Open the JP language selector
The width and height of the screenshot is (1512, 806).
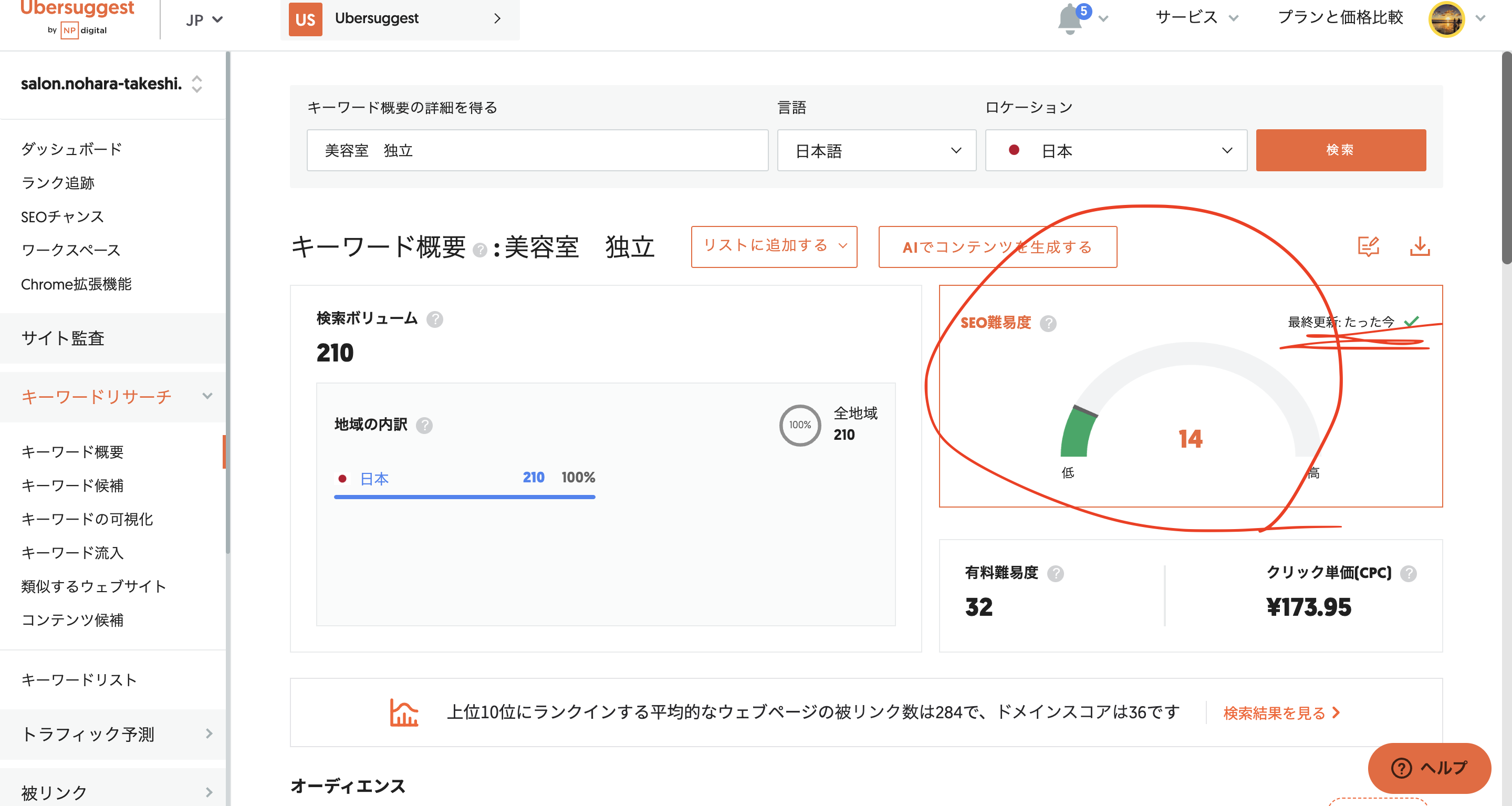204,20
